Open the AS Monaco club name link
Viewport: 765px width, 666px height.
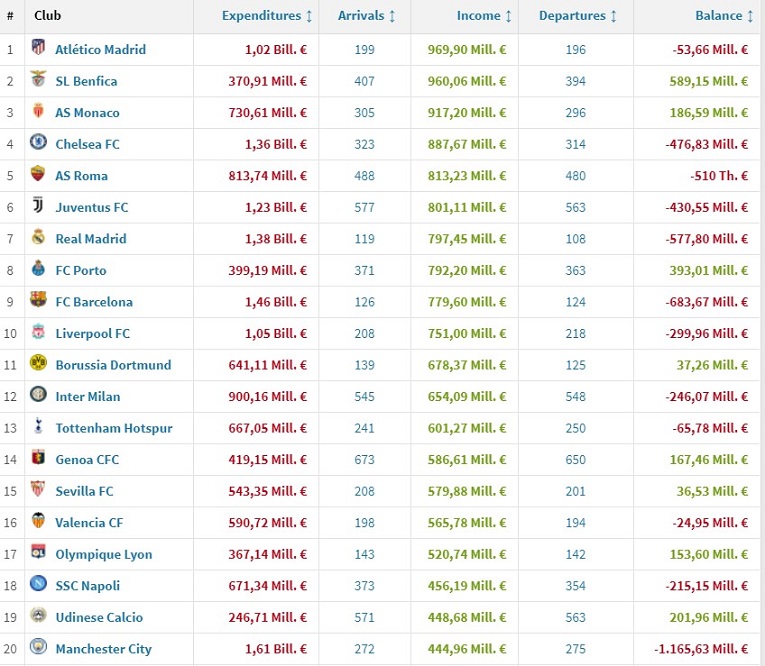point(87,113)
